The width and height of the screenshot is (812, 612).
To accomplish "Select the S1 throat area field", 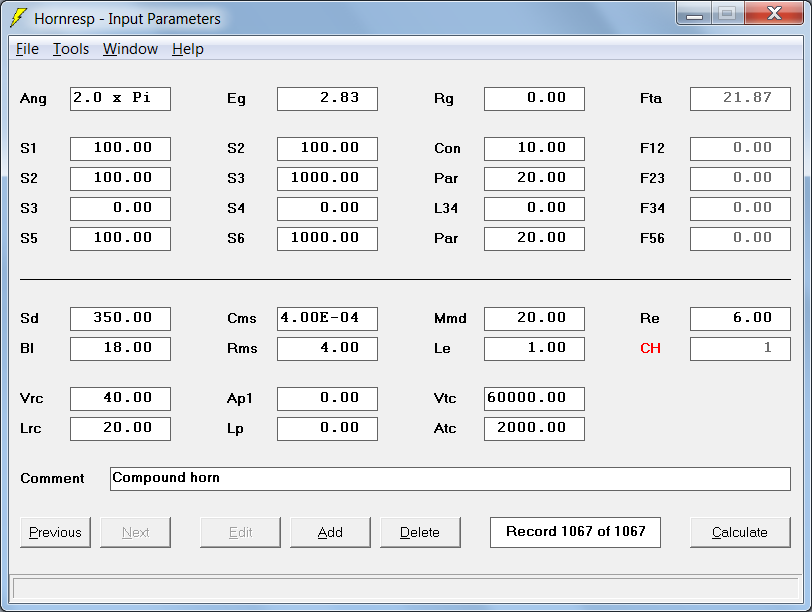I will (x=120, y=149).
